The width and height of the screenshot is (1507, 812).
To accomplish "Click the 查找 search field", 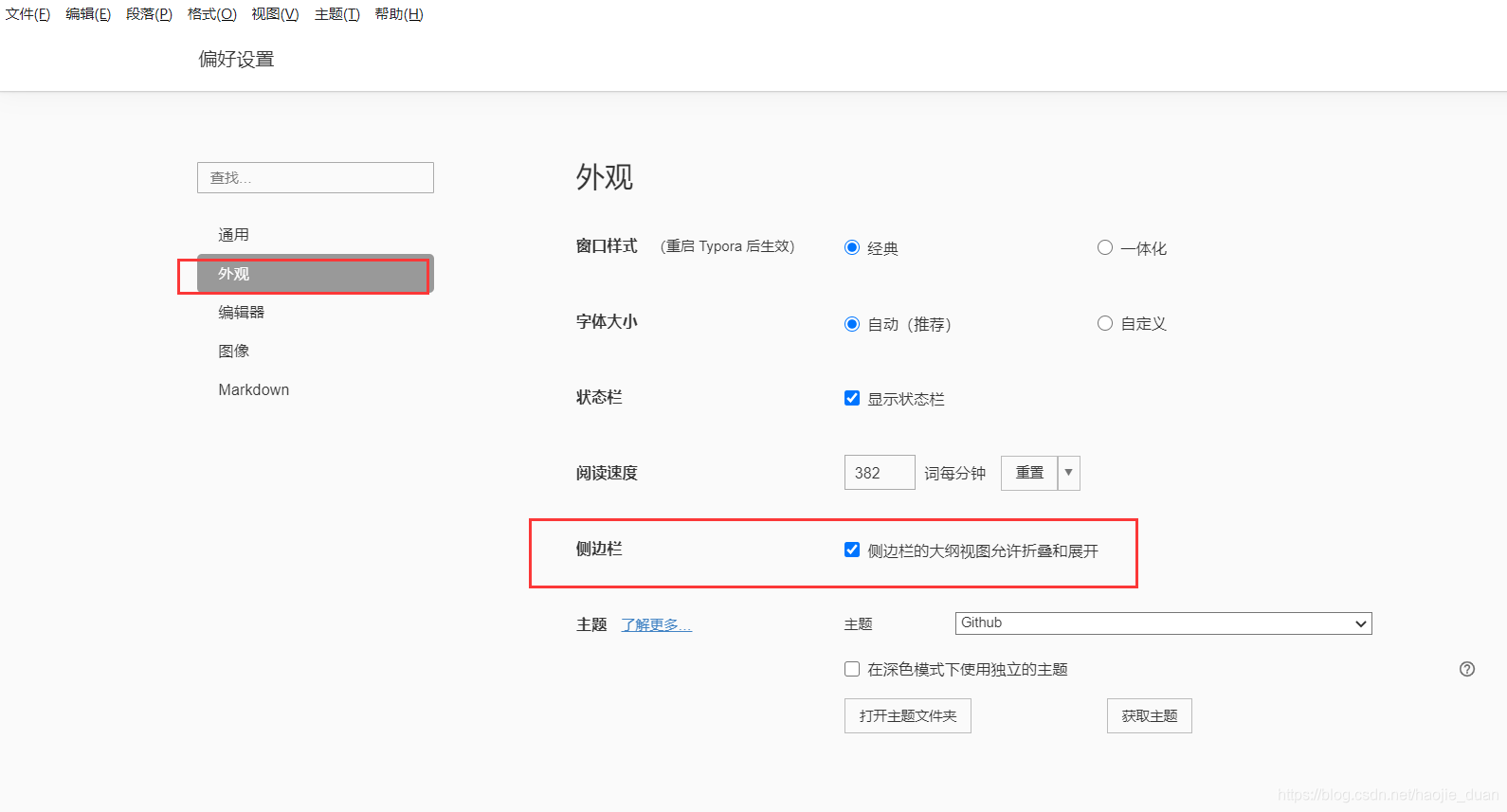I will (316, 178).
